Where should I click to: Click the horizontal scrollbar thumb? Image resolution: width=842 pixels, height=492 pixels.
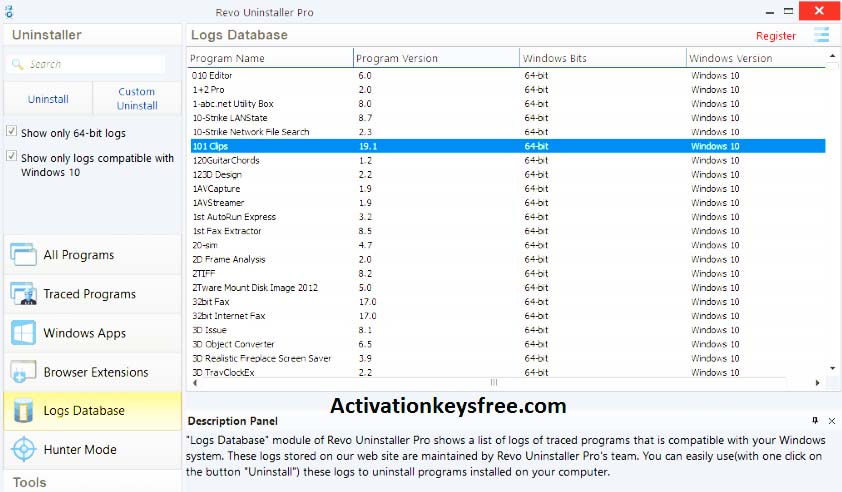pos(493,383)
